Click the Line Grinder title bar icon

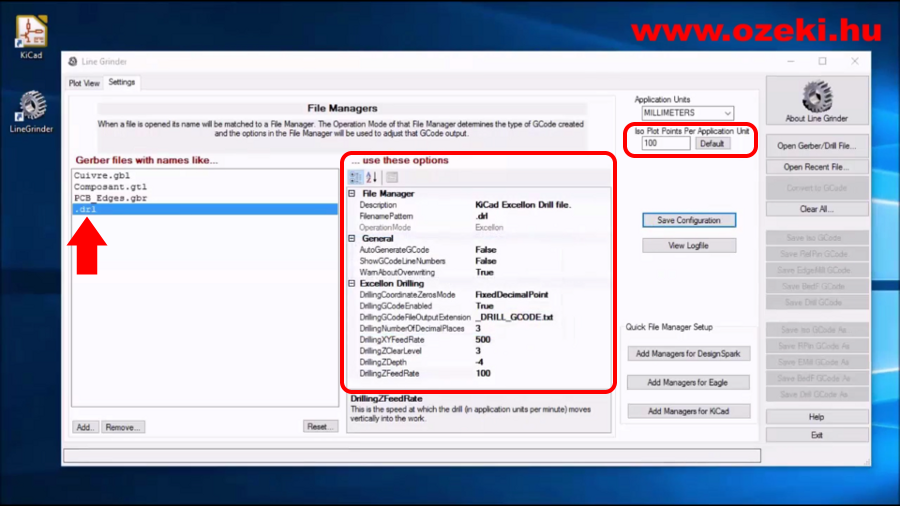coord(72,61)
